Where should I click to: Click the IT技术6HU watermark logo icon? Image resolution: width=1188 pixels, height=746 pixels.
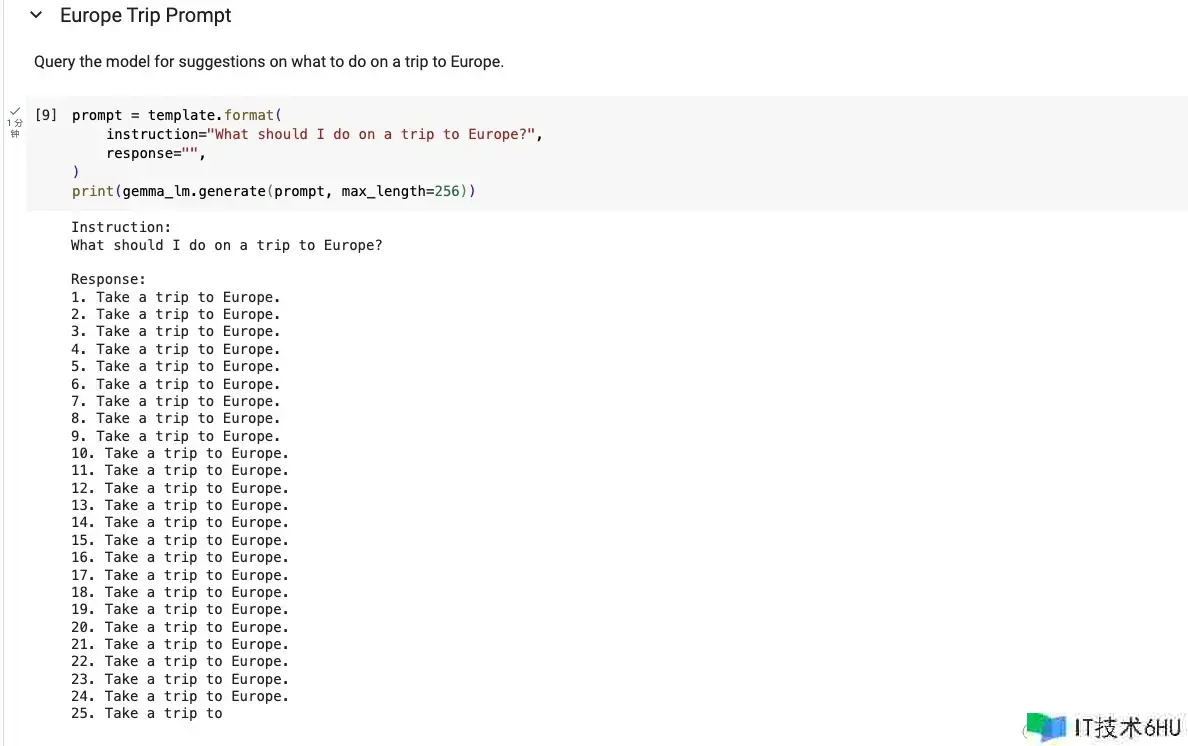coord(1046,727)
